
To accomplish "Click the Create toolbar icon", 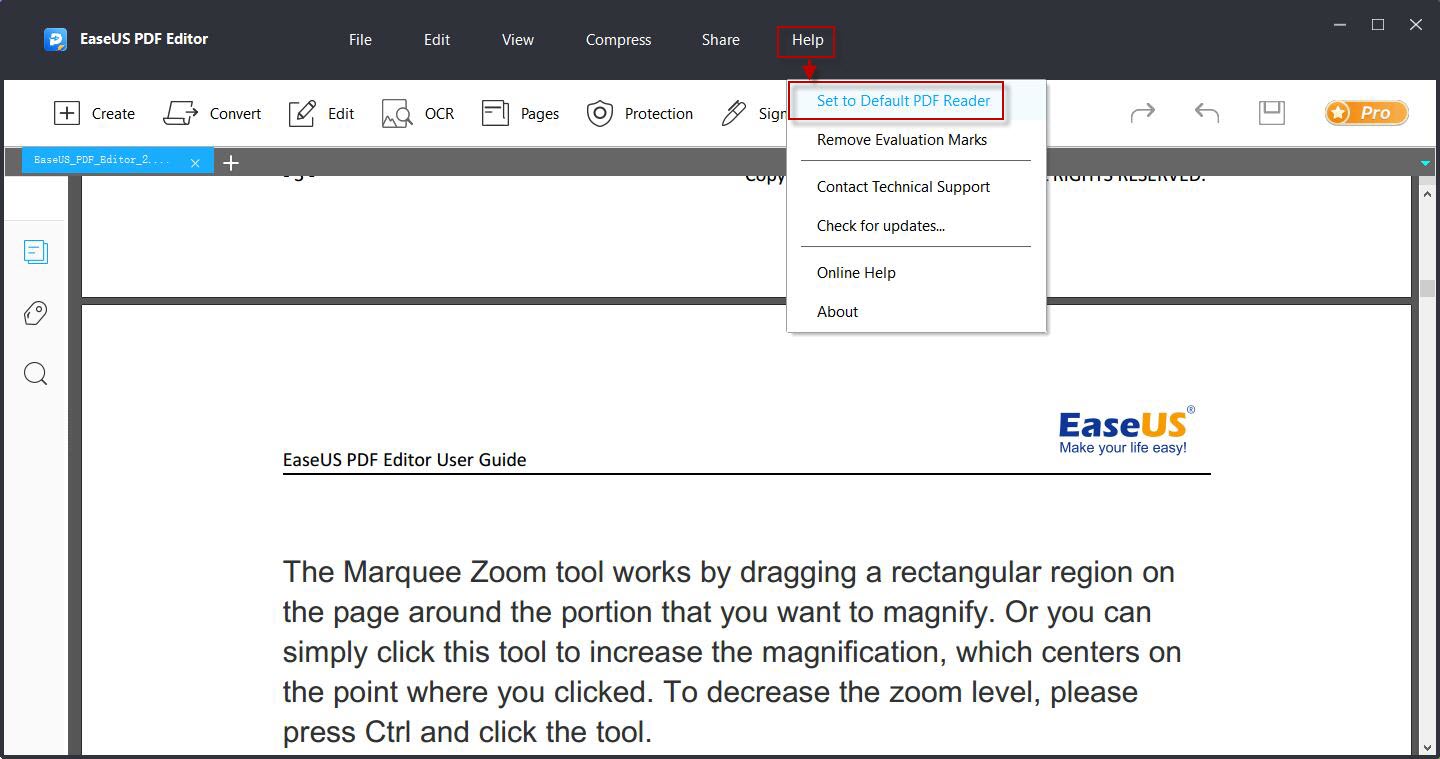I will 66,113.
